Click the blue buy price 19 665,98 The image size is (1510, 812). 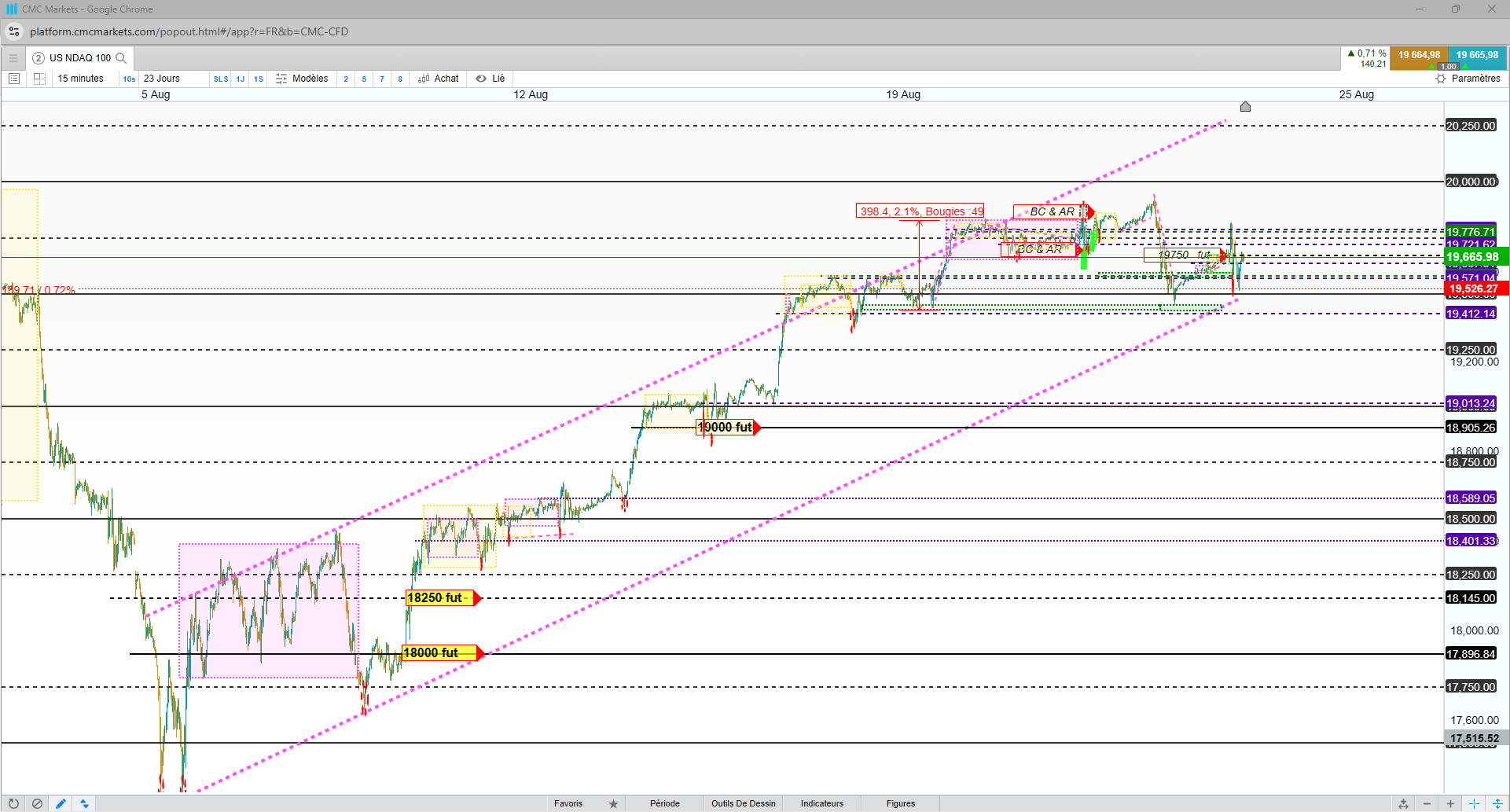[x=1477, y=56]
